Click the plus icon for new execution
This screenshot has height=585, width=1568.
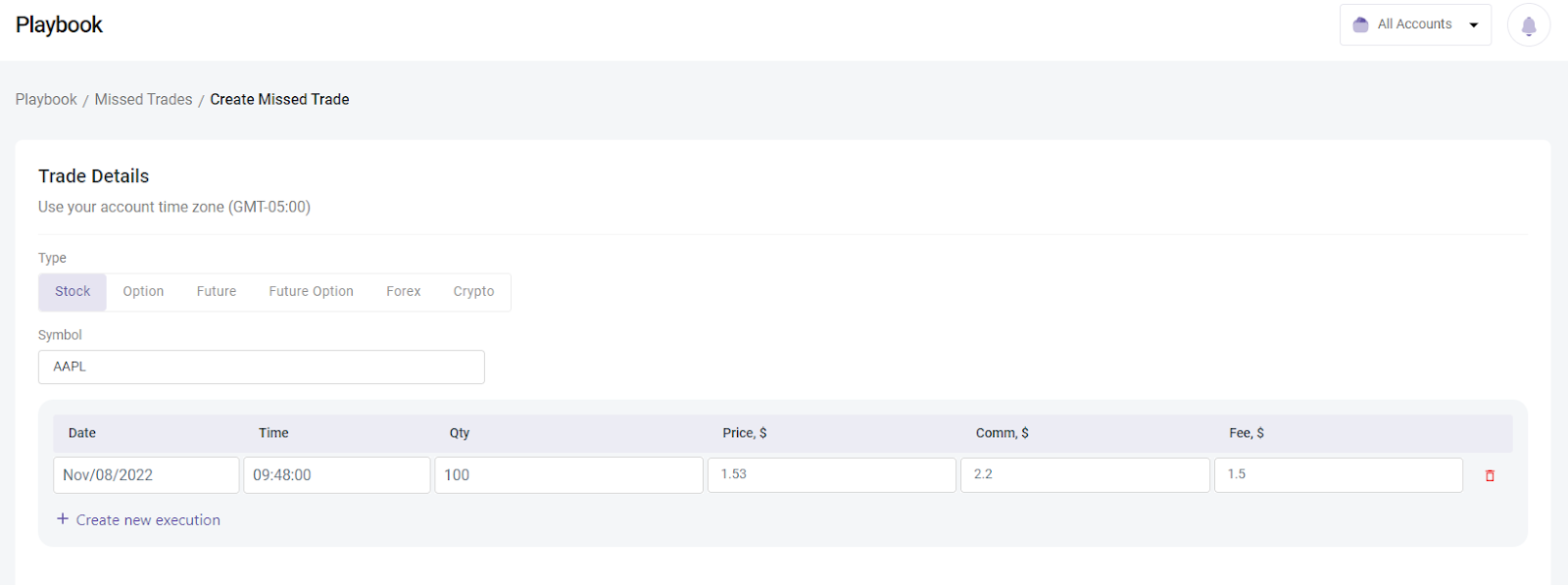[63, 519]
